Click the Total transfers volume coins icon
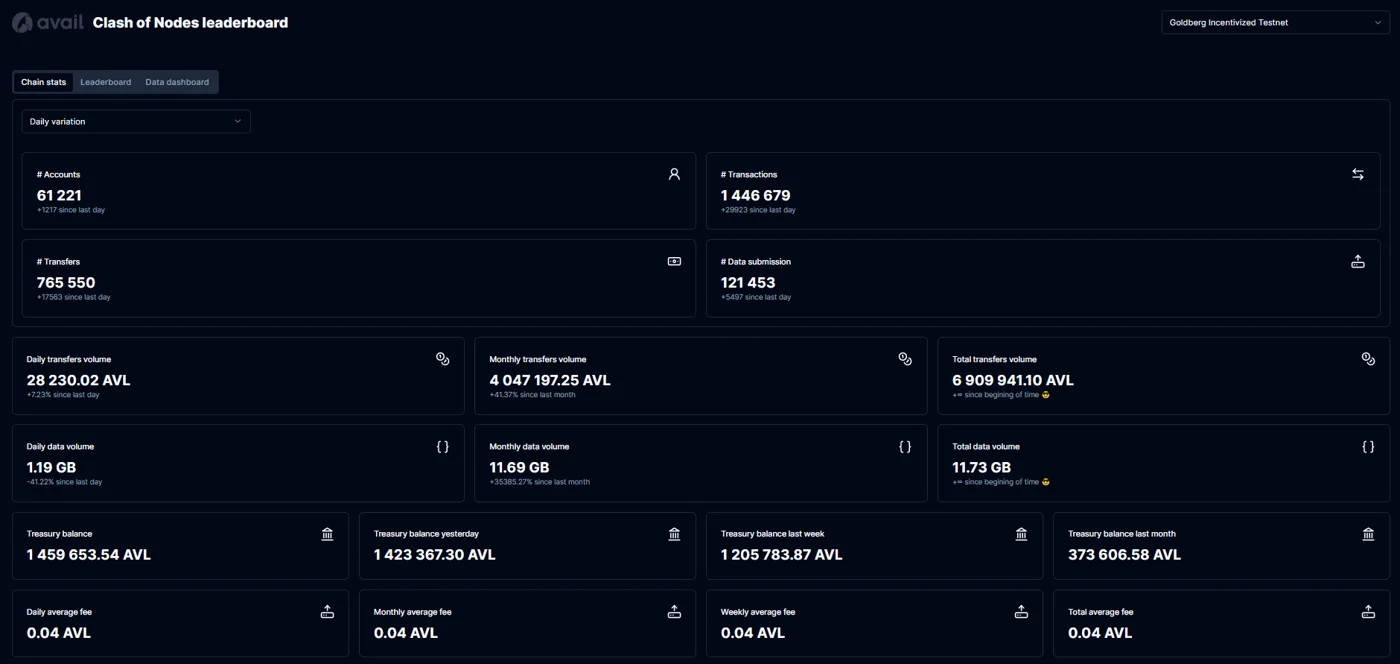The image size is (1400, 664). [1368, 359]
